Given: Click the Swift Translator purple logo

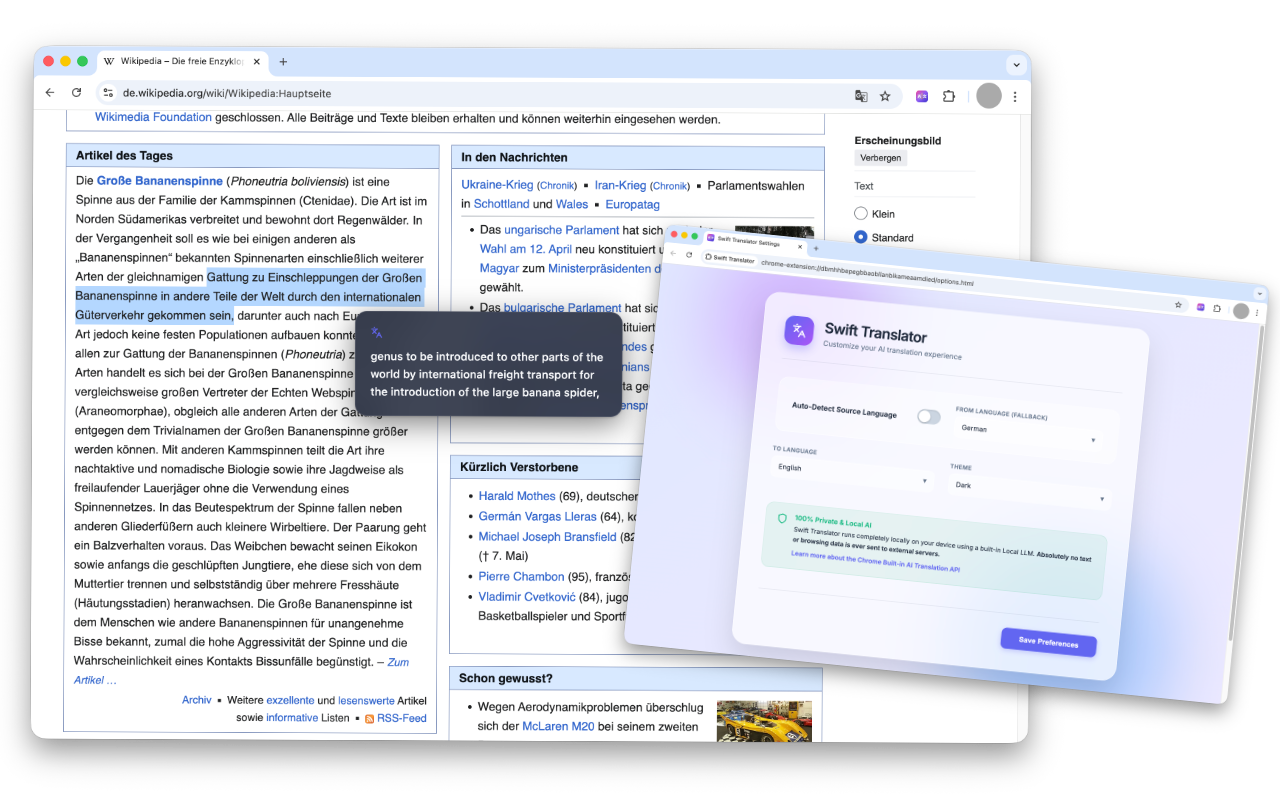Looking at the screenshot, I should [798, 329].
